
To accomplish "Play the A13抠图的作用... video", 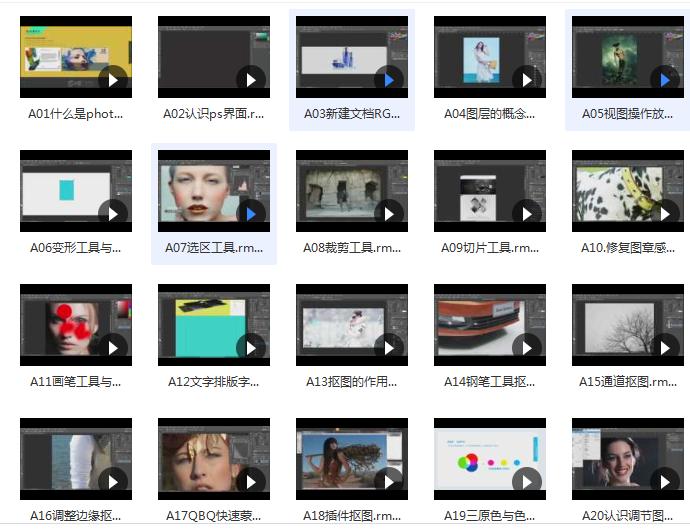I will (389, 348).
